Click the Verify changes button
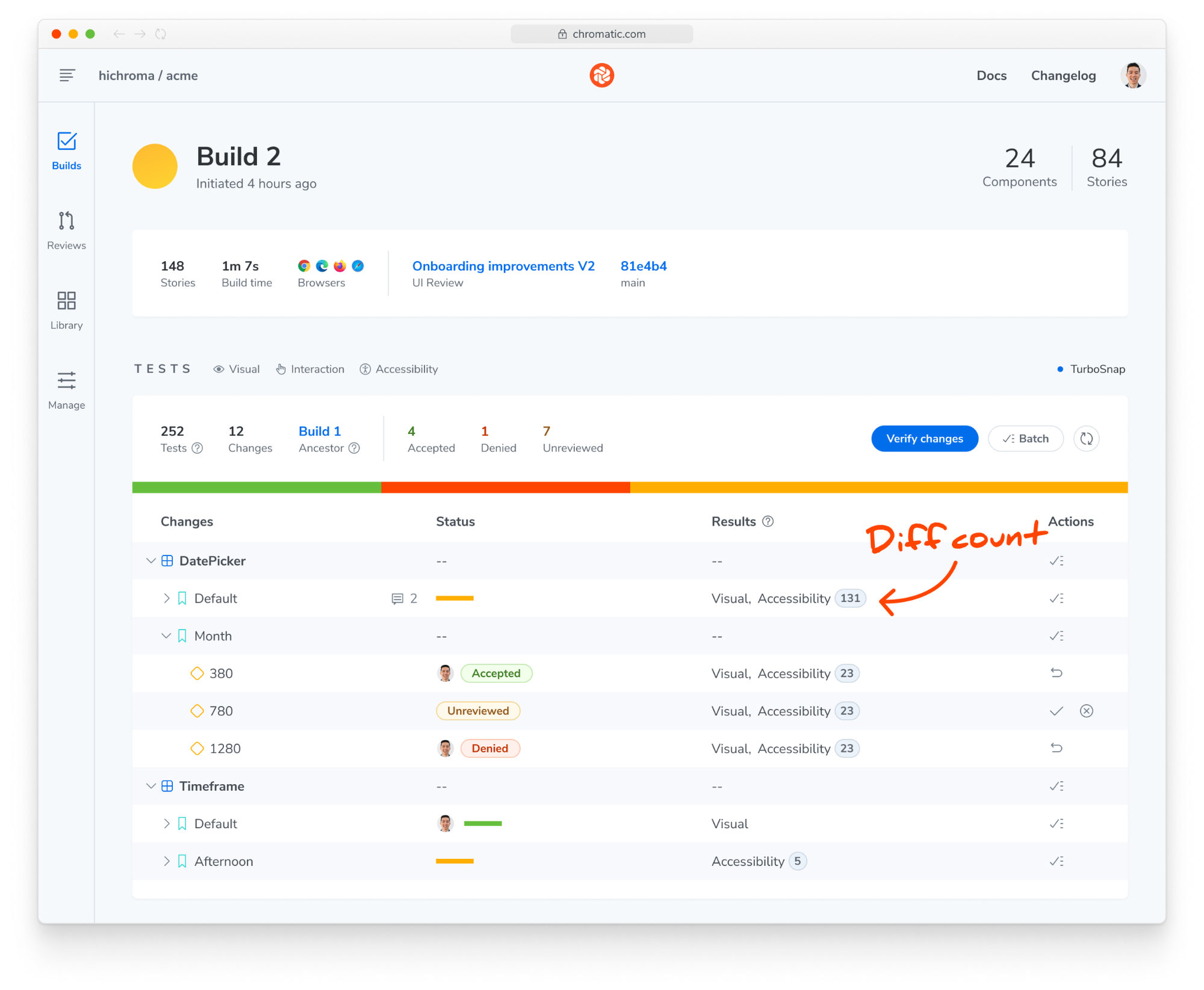The width and height of the screenshot is (1204, 990). coord(924,439)
